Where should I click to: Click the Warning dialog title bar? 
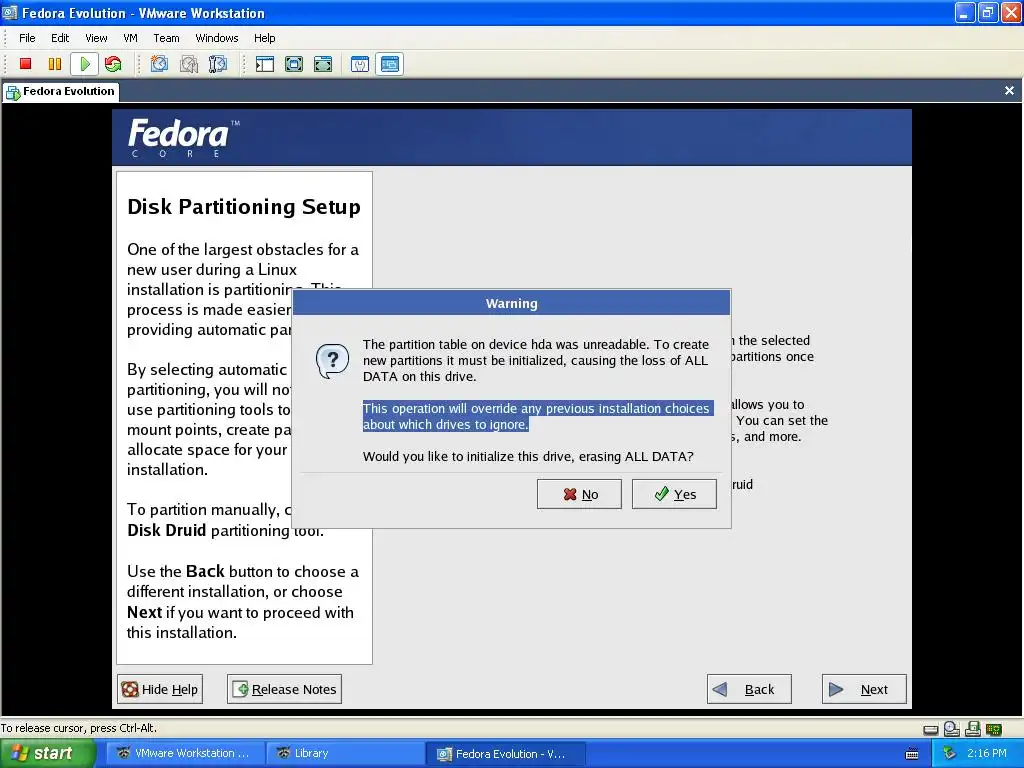tap(511, 303)
